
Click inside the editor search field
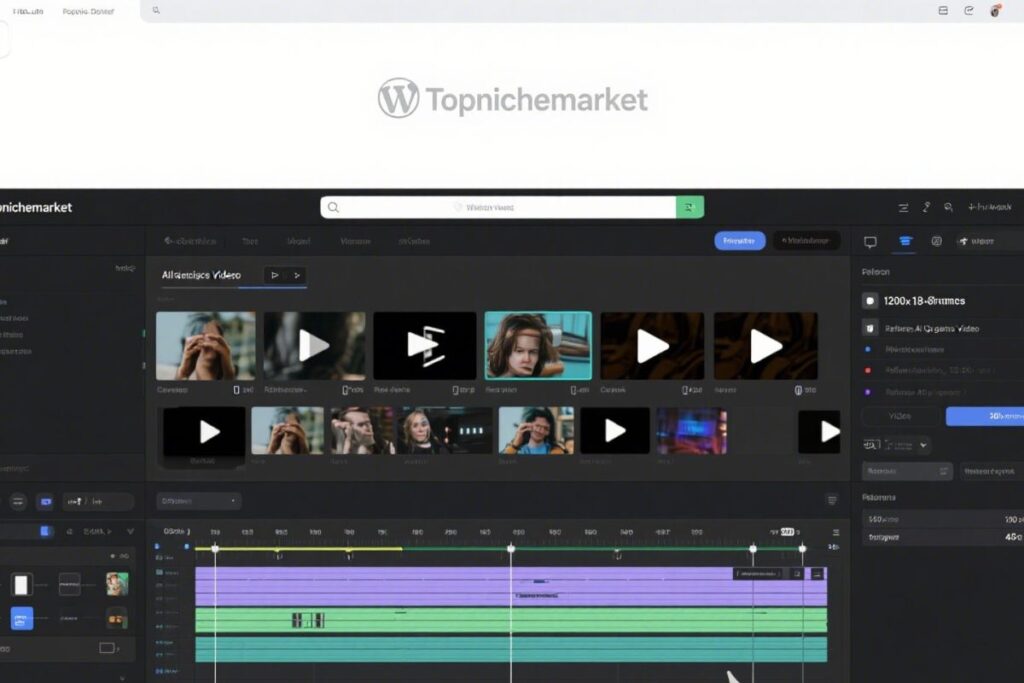click(x=498, y=207)
